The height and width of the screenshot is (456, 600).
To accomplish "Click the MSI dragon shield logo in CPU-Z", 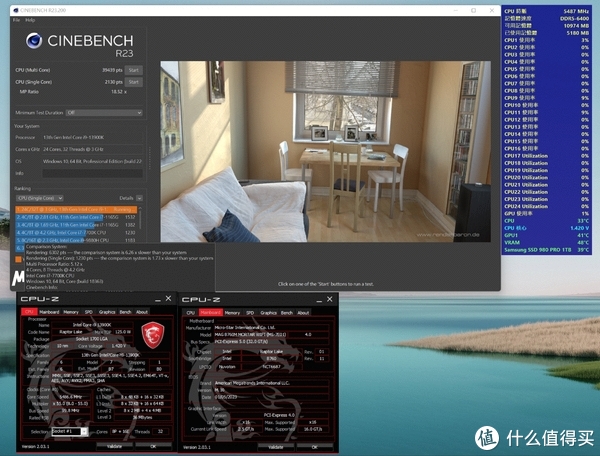I will point(153,334).
